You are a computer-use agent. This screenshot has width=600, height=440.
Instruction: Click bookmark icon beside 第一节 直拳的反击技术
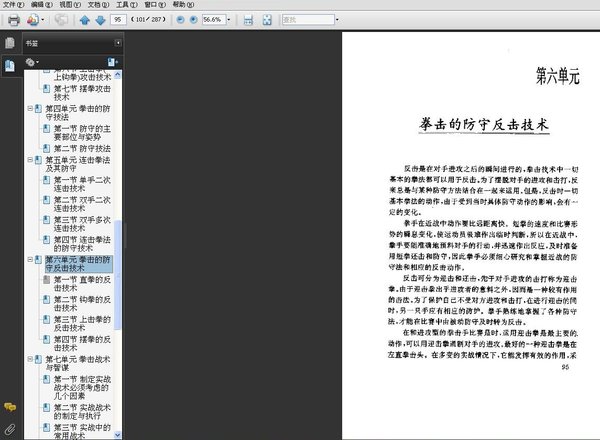click(46, 280)
